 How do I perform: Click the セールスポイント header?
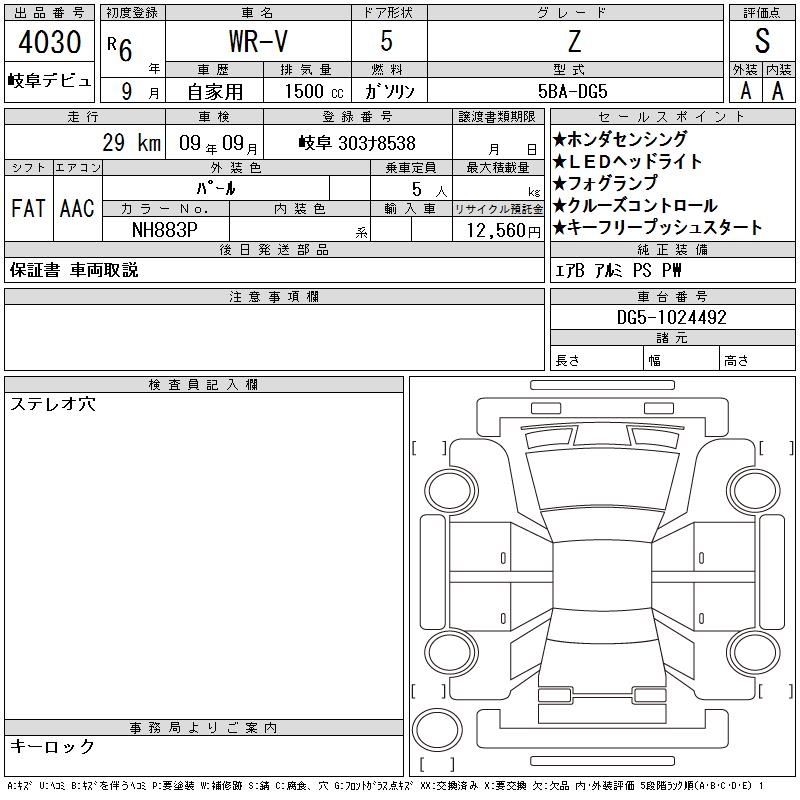(672, 116)
